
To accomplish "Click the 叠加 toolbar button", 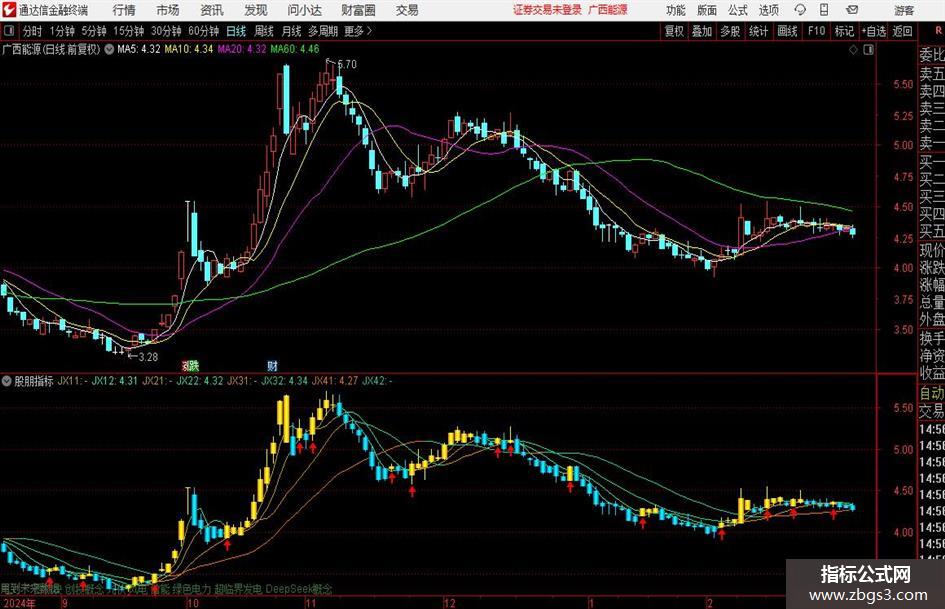I will pos(702,31).
